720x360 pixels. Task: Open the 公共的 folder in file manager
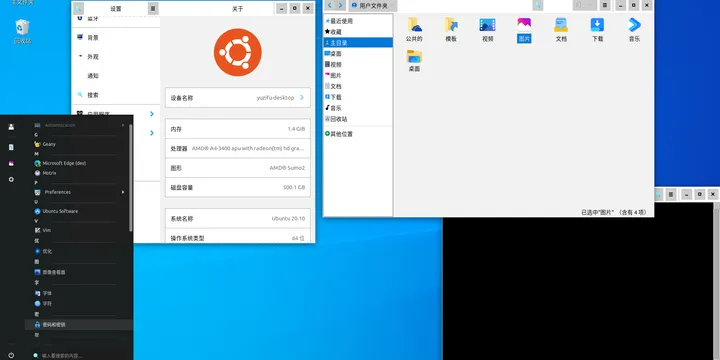pos(414,30)
